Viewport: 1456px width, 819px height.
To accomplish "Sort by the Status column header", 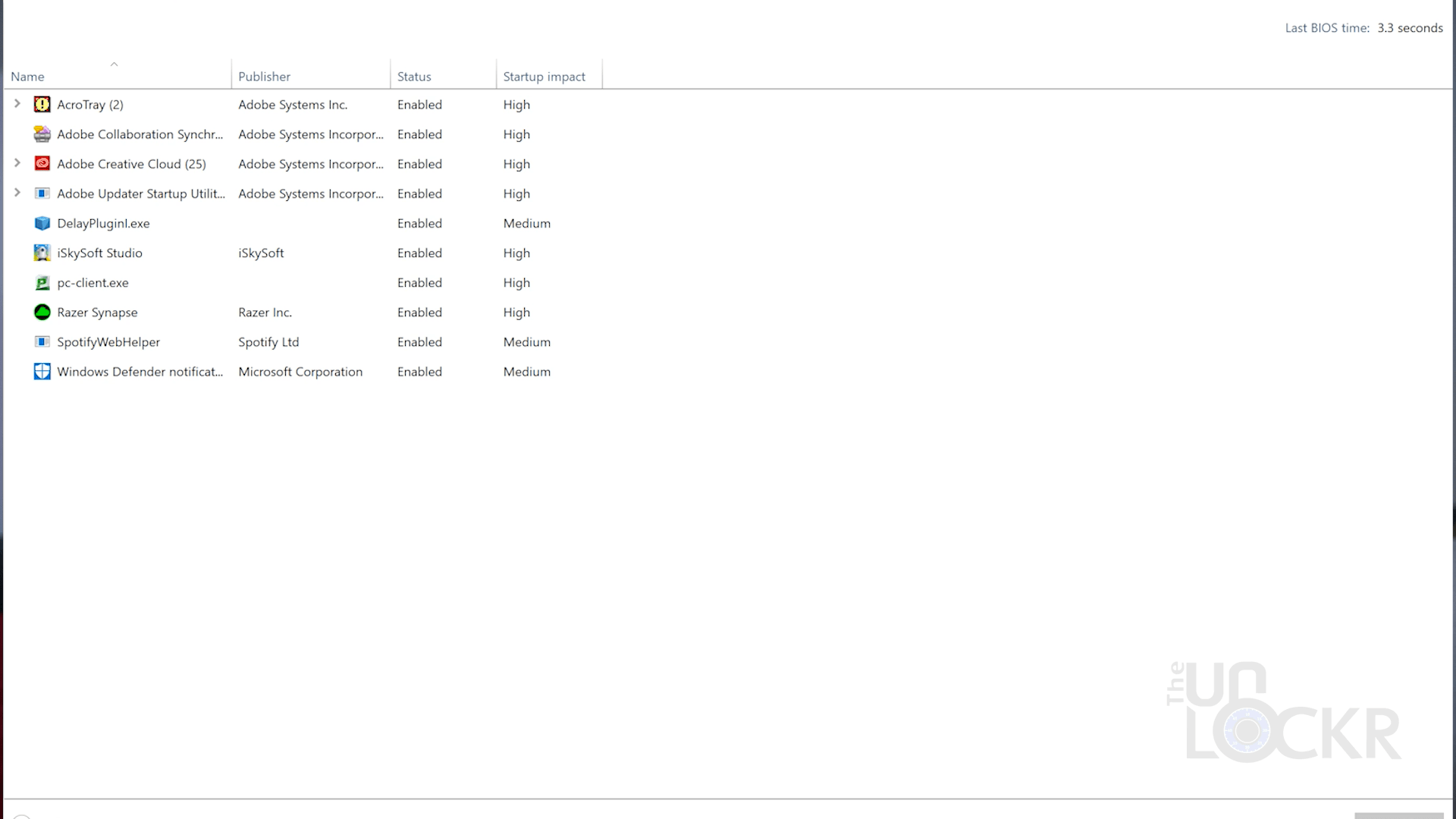I will pyautogui.click(x=414, y=77).
